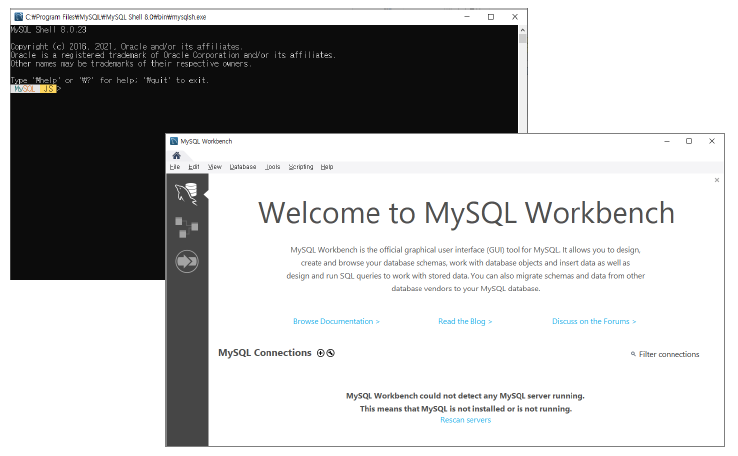Open the View menu in Workbench
Image resolution: width=738 pixels, height=456 pixels.
click(215, 167)
